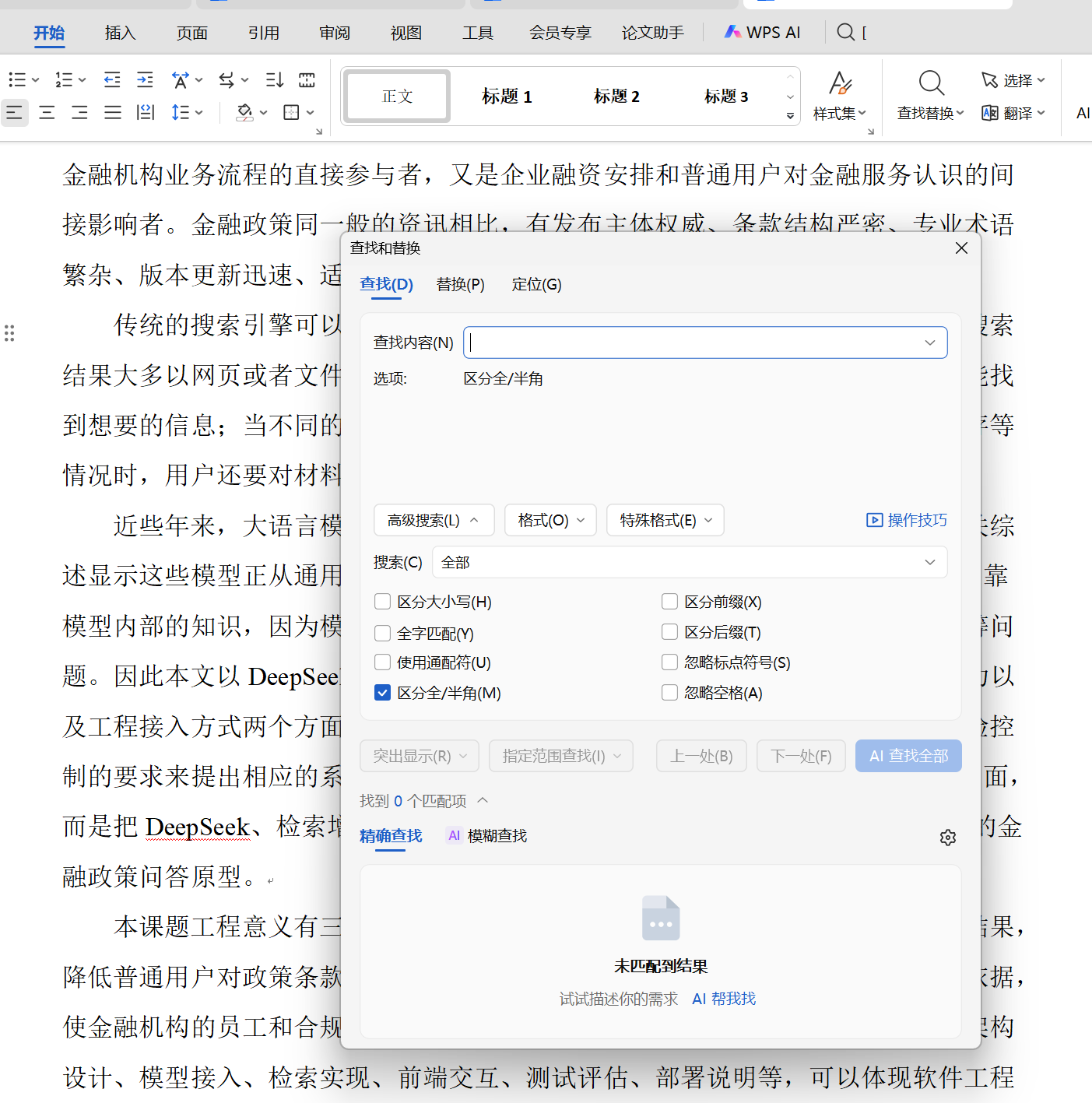Collapse the advanced search options
Viewport: 1092px width, 1103px height.
pos(434,520)
